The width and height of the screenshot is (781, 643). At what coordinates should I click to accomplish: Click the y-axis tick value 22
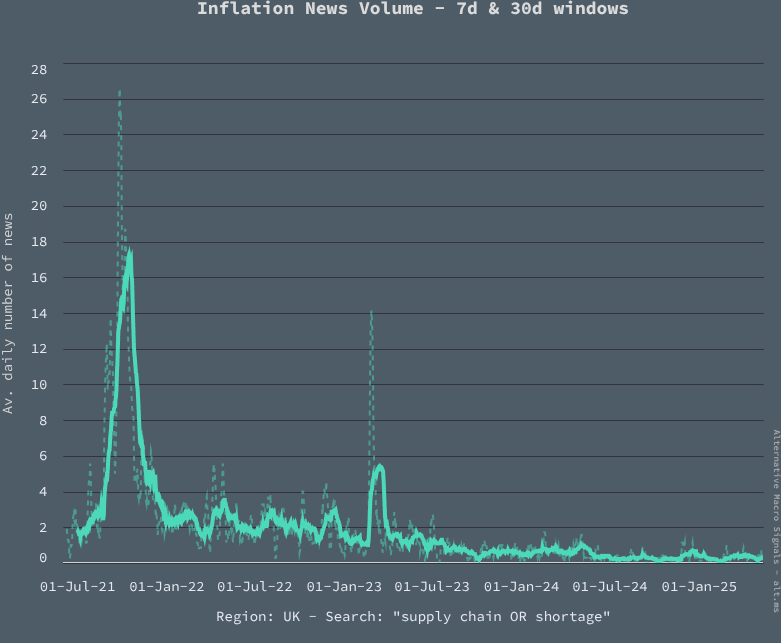(39, 171)
